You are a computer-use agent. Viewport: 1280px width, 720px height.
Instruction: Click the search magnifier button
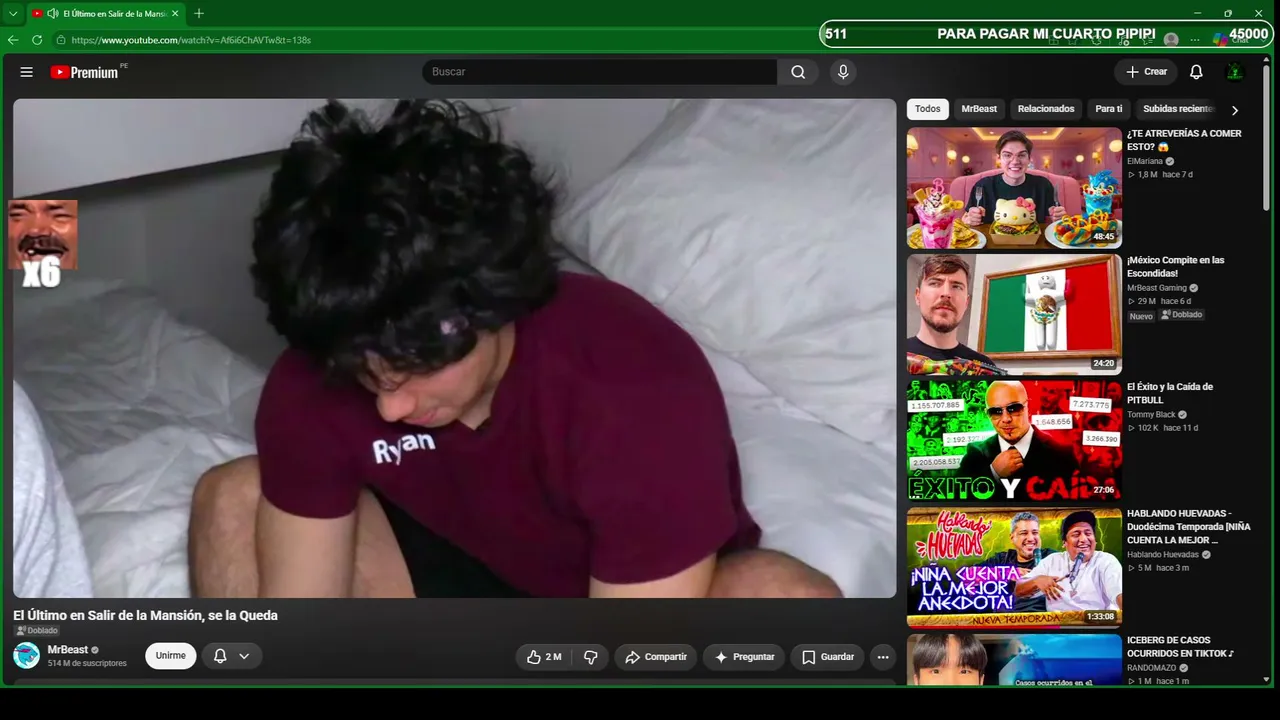pos(798,72)
